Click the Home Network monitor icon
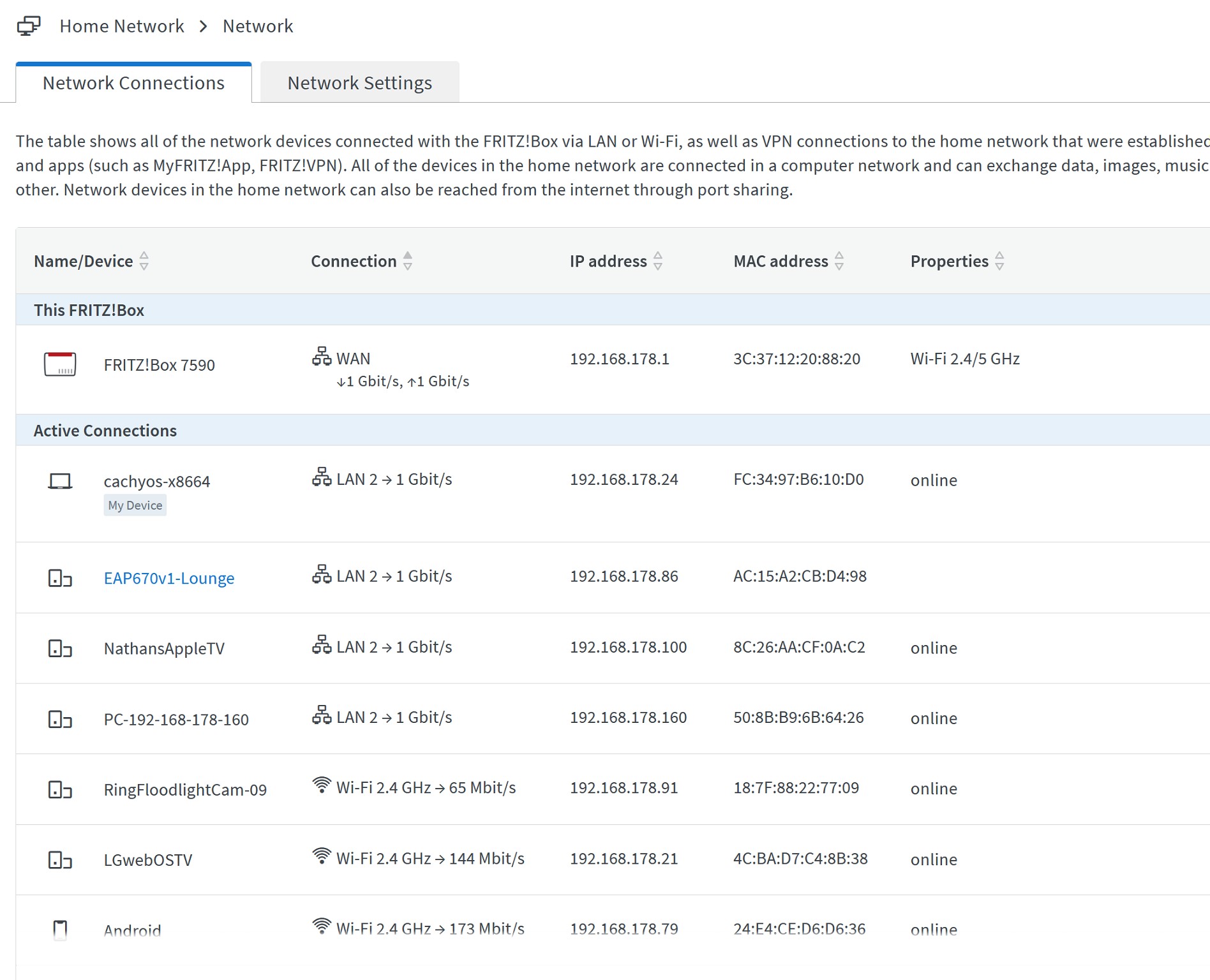The width and height of the screenshot is (1210, 980). [29, 26]
